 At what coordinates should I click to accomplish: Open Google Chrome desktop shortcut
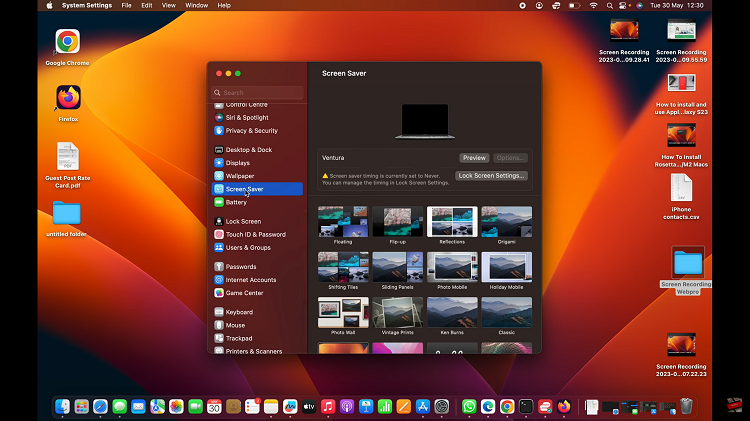tap(67, 47)
